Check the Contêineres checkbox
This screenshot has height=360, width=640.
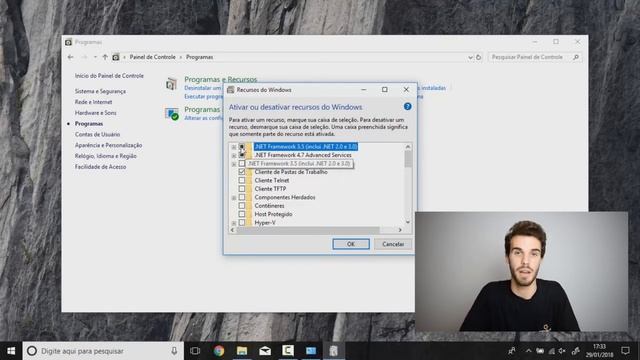pos(242,206)
